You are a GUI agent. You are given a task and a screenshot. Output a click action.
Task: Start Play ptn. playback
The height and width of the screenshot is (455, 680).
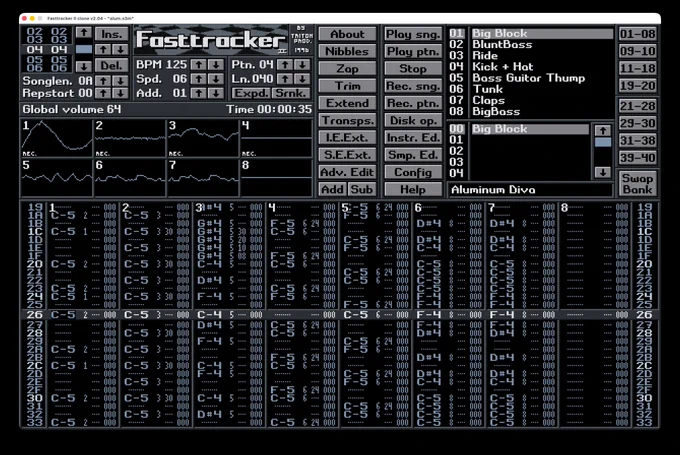point(413,51)
